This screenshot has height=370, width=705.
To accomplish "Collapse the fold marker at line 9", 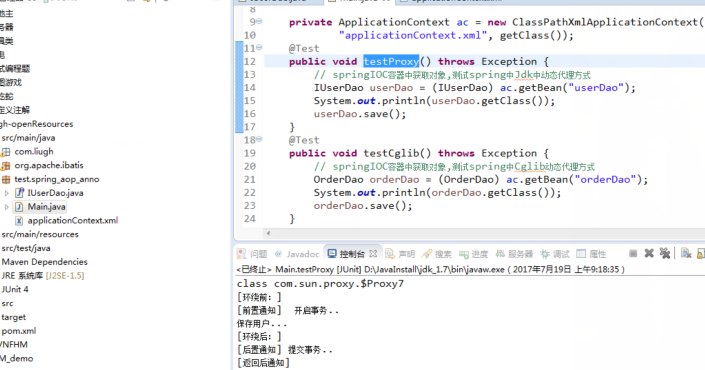I will click(x=259, y=21).
